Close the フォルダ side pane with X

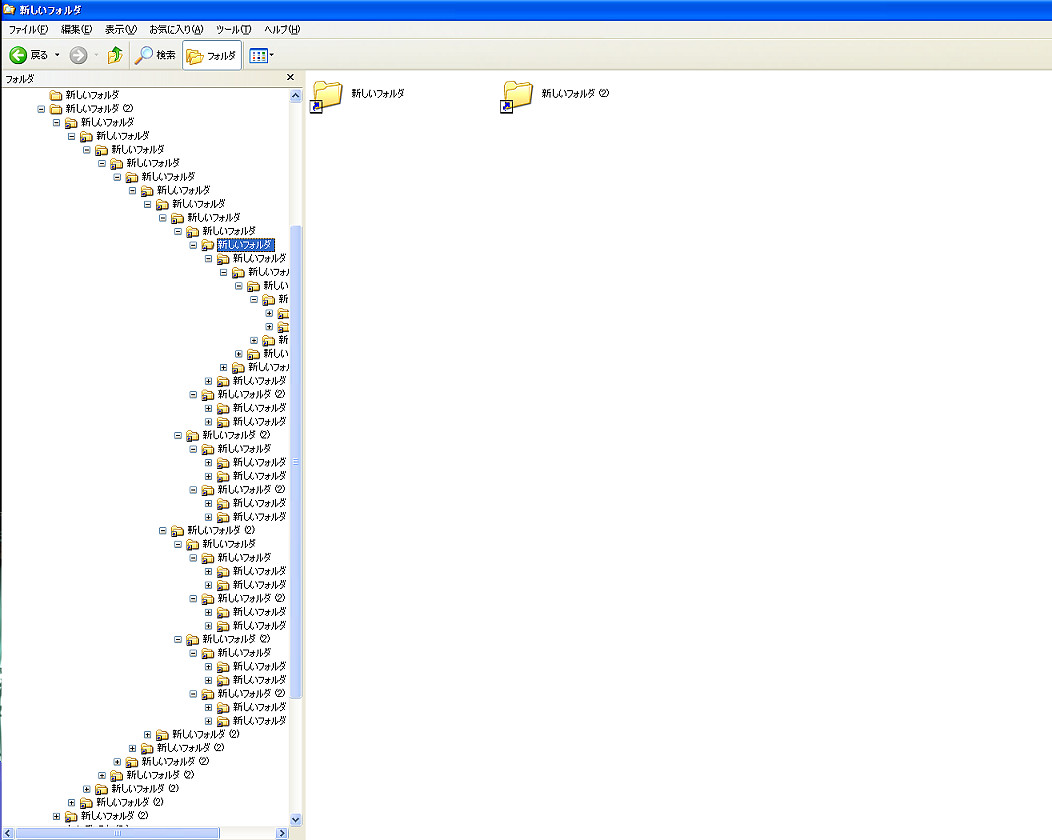(x=291, y=77)
